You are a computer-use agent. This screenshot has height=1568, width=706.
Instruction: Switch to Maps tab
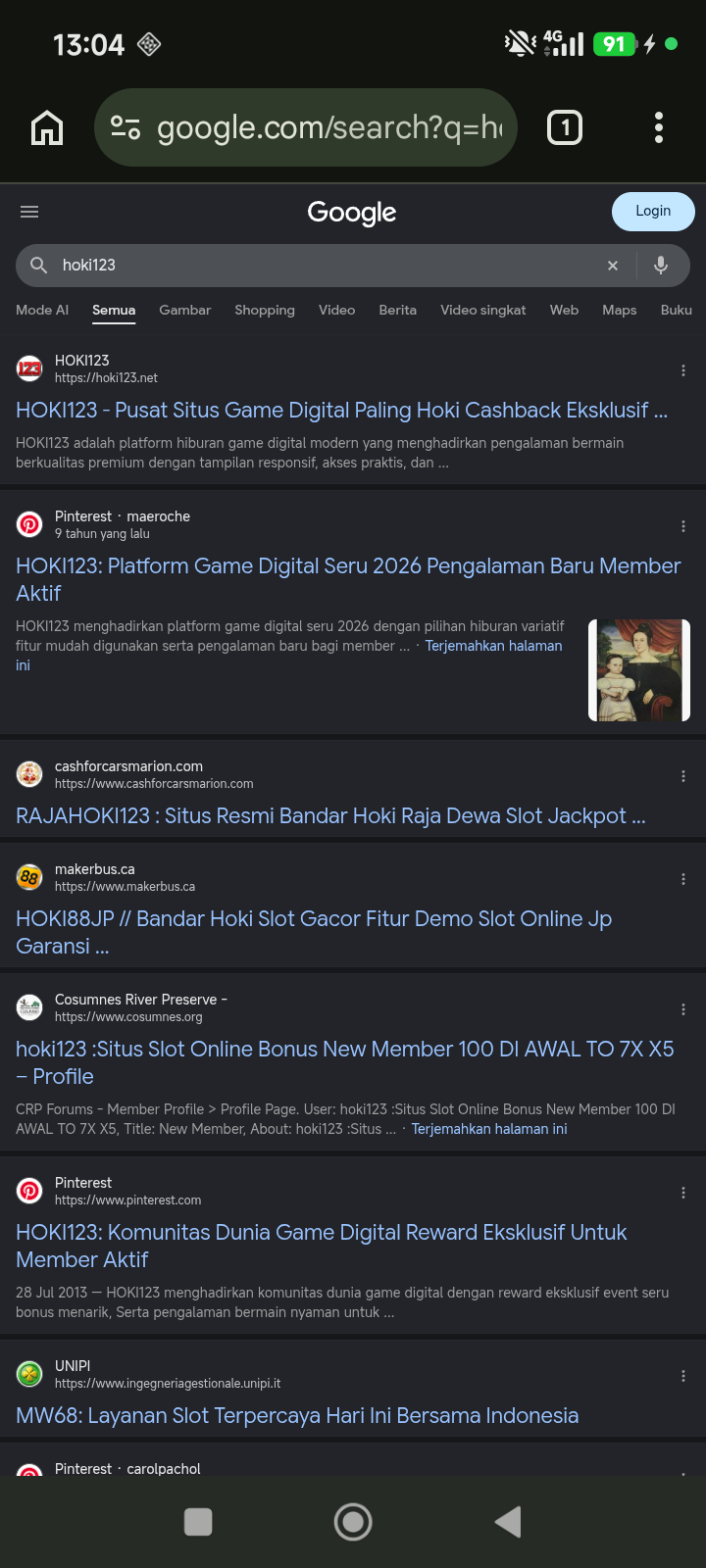pos(620,310)
